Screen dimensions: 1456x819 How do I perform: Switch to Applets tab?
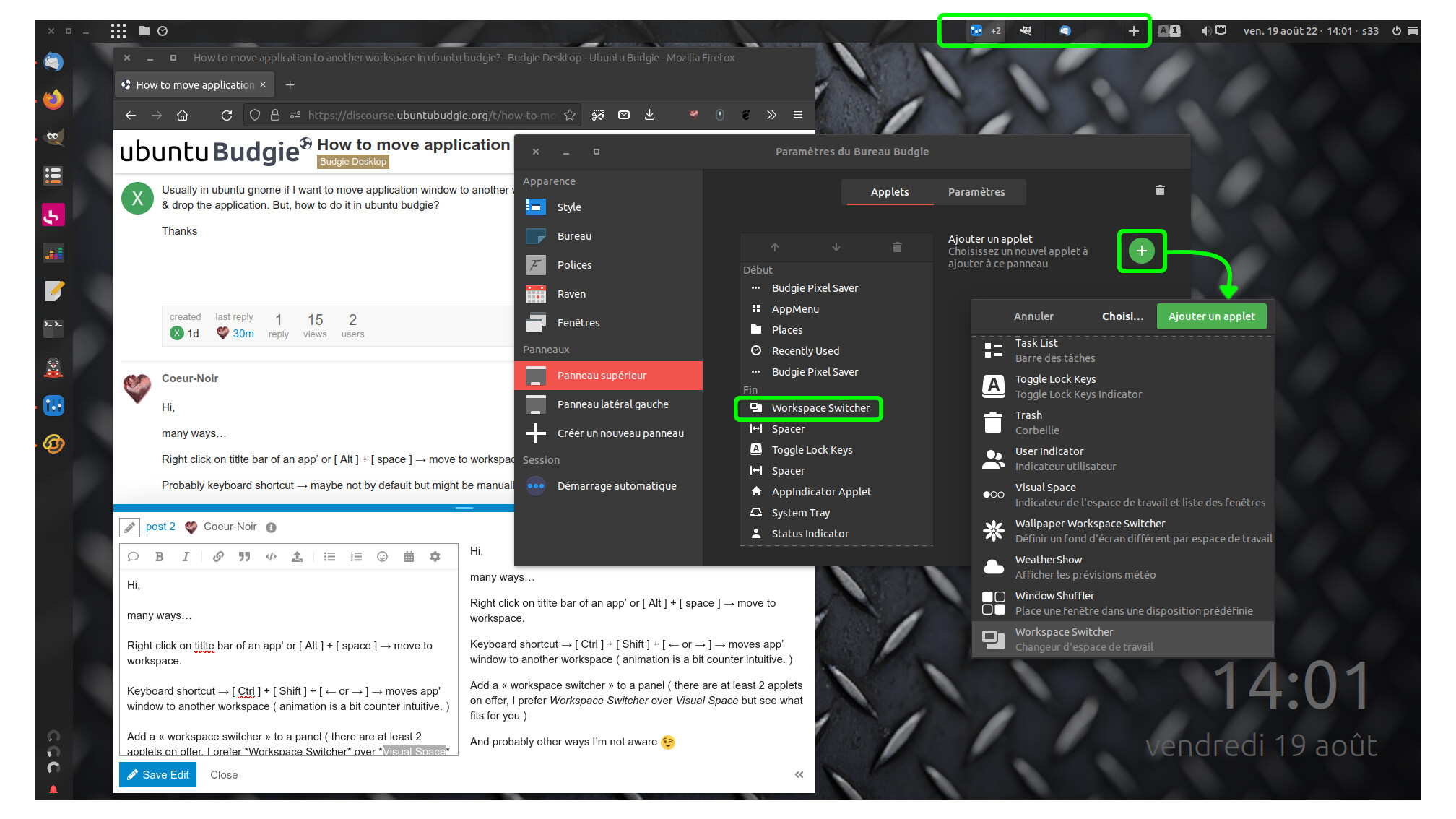[x=890, y=192]
